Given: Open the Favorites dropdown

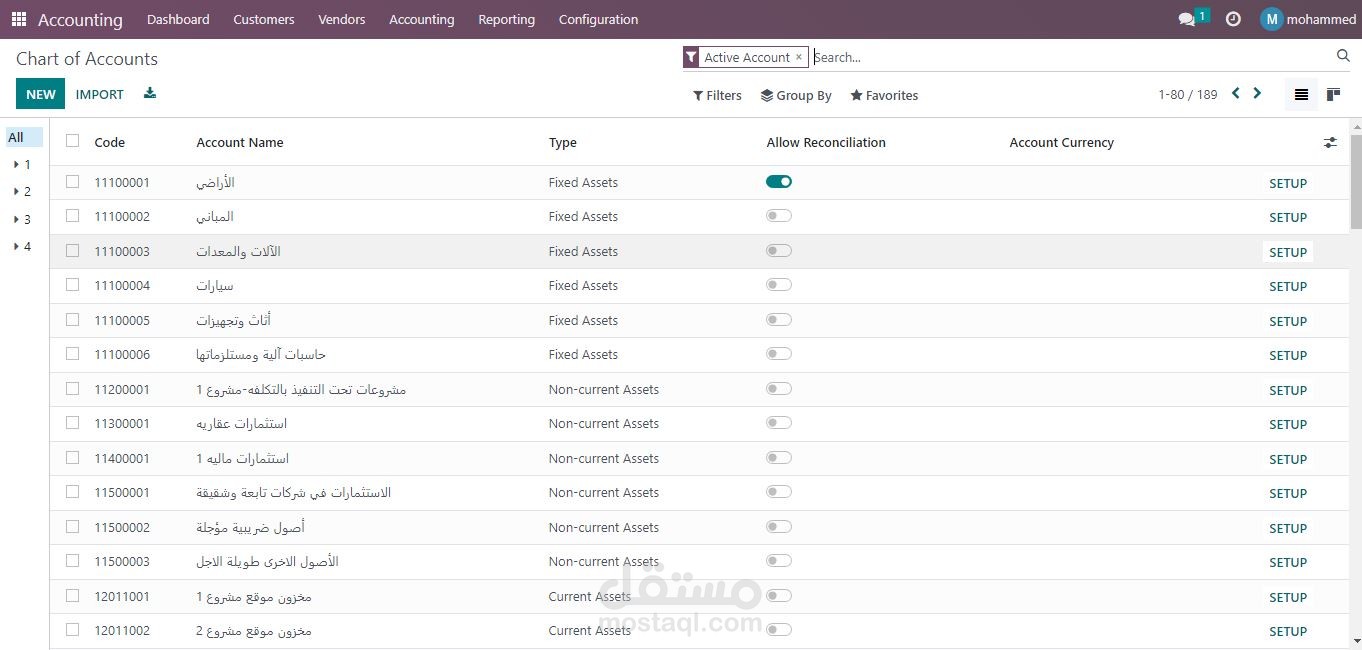Looking at the screenshot, I should 884,96.
